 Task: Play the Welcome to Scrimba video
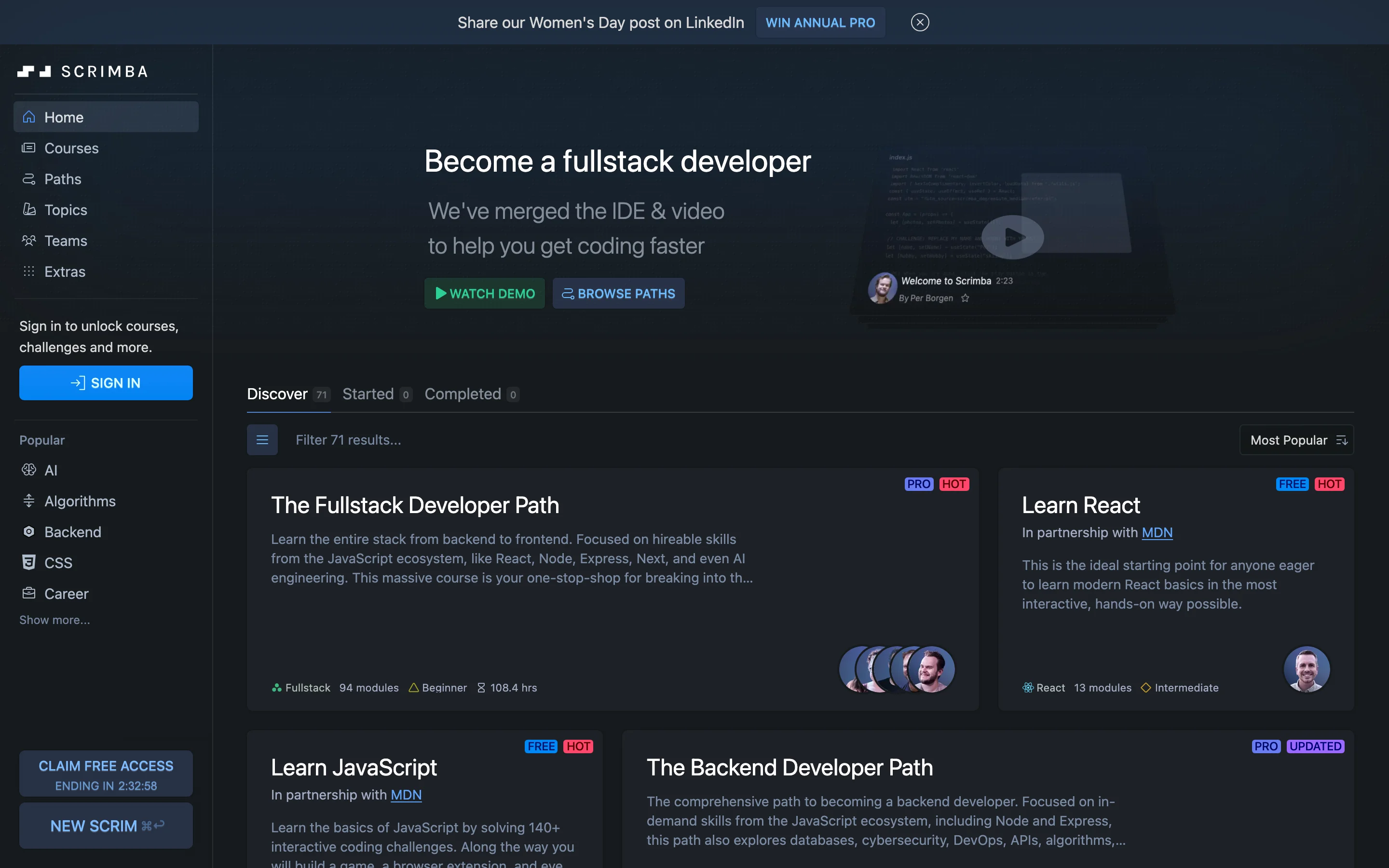(1012, 236)
